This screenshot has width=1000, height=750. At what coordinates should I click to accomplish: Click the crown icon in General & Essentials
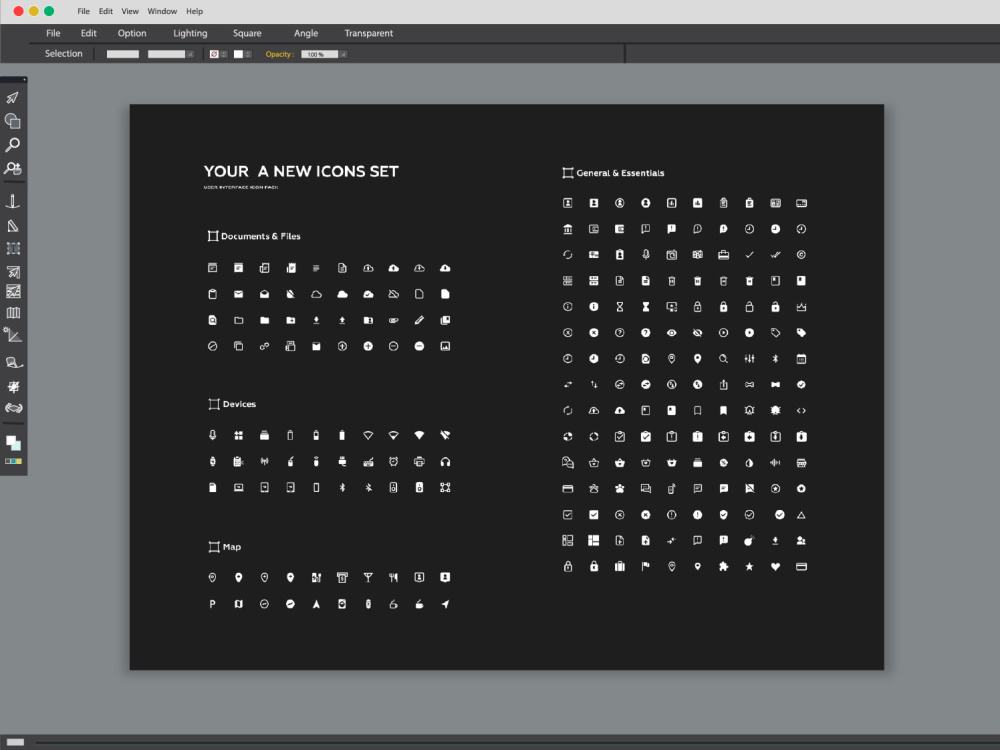tap(802, 307)
